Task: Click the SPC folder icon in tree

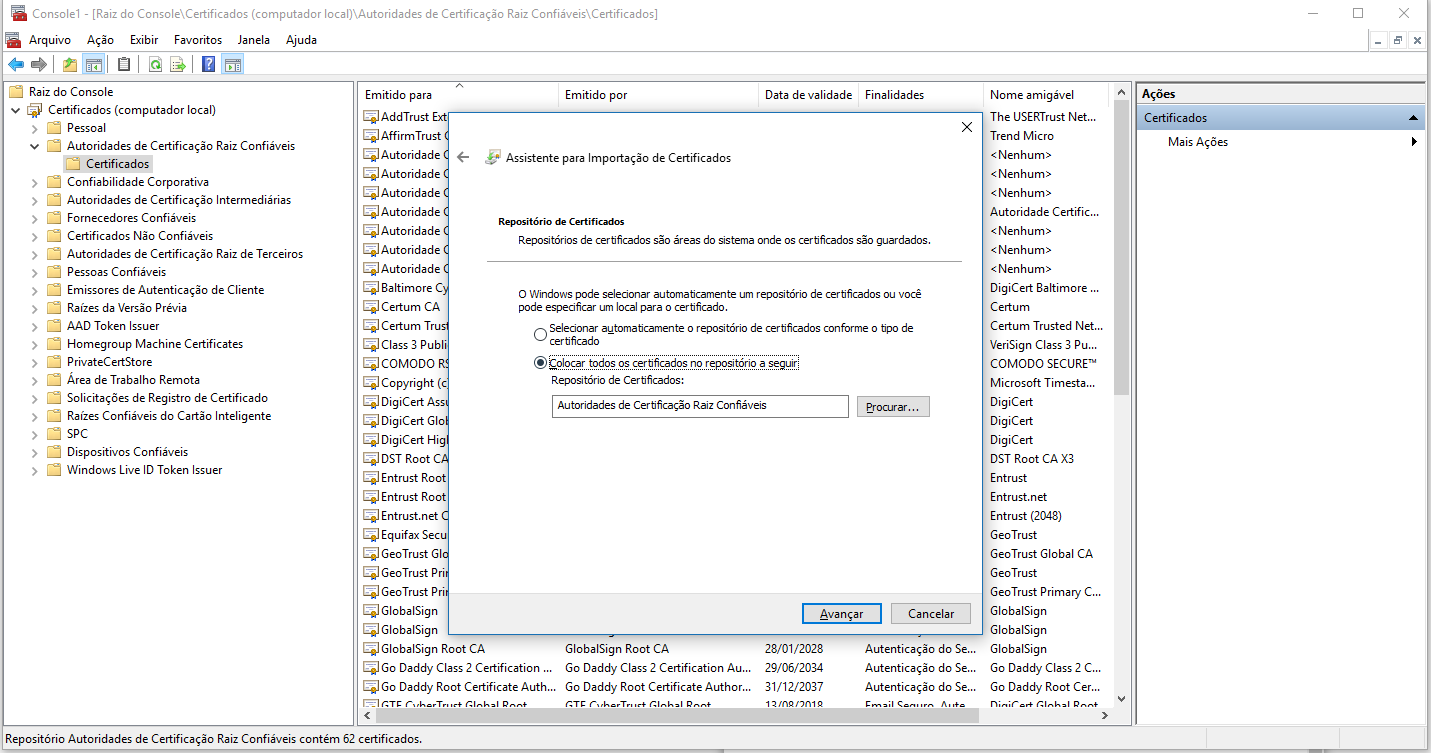Action: [x=54, y=434]
